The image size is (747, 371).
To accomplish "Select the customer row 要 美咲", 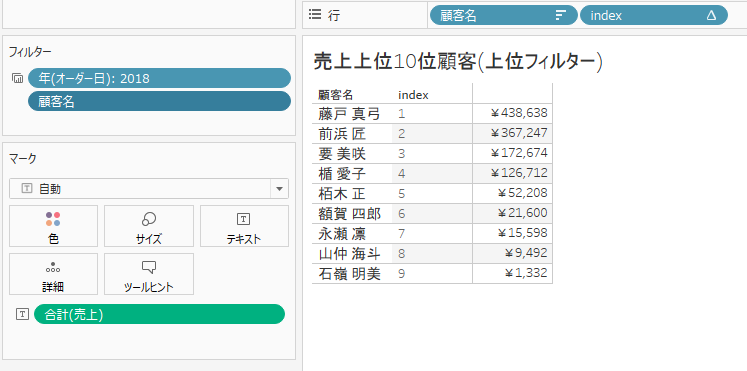I will click(342, 153).
